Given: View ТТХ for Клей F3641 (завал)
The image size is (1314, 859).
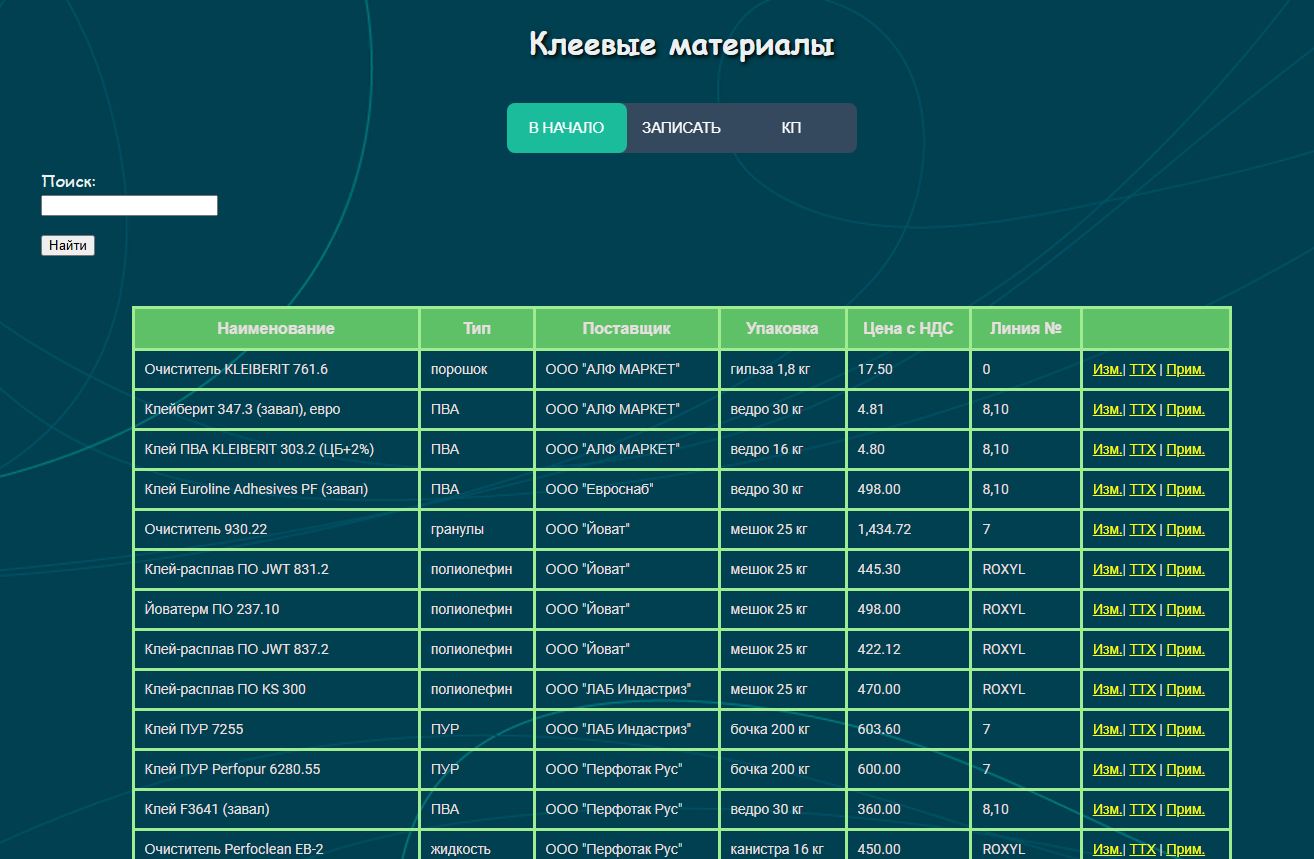Looking at the screenshot, I should coord(1142,809).
